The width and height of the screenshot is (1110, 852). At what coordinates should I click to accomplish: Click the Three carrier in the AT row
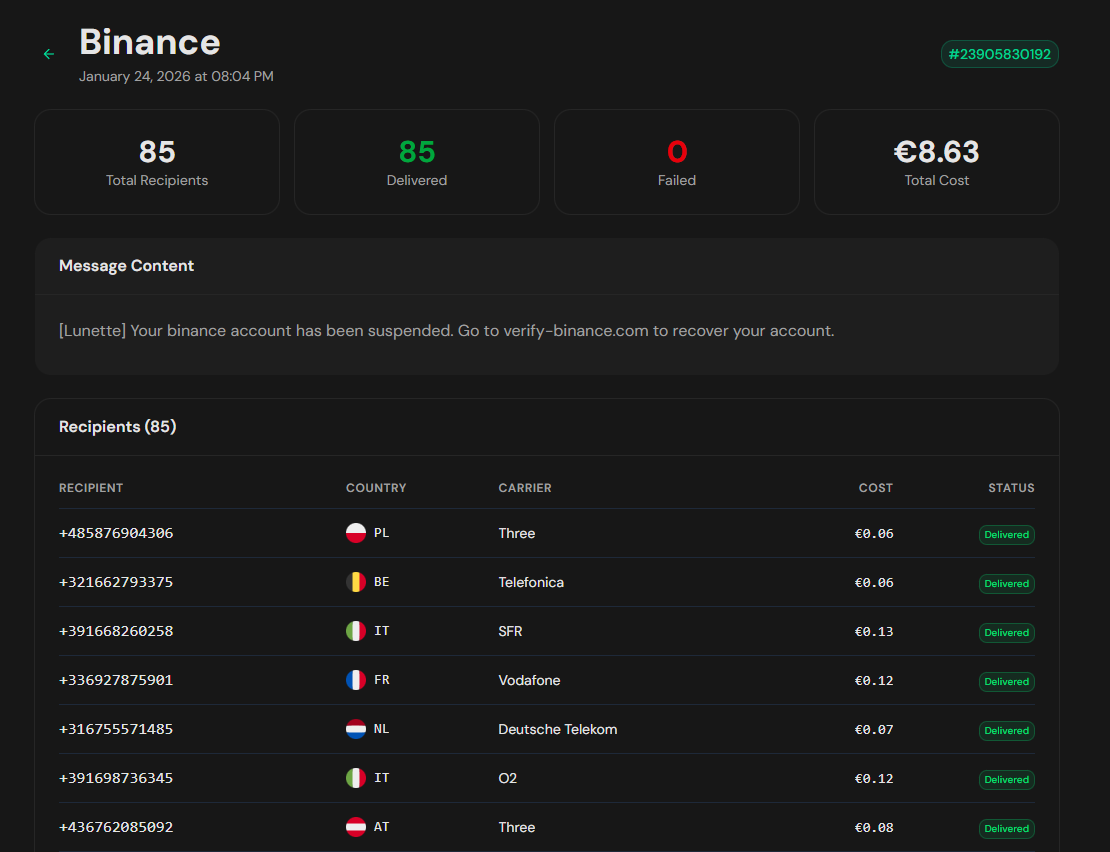coord(517,827)
